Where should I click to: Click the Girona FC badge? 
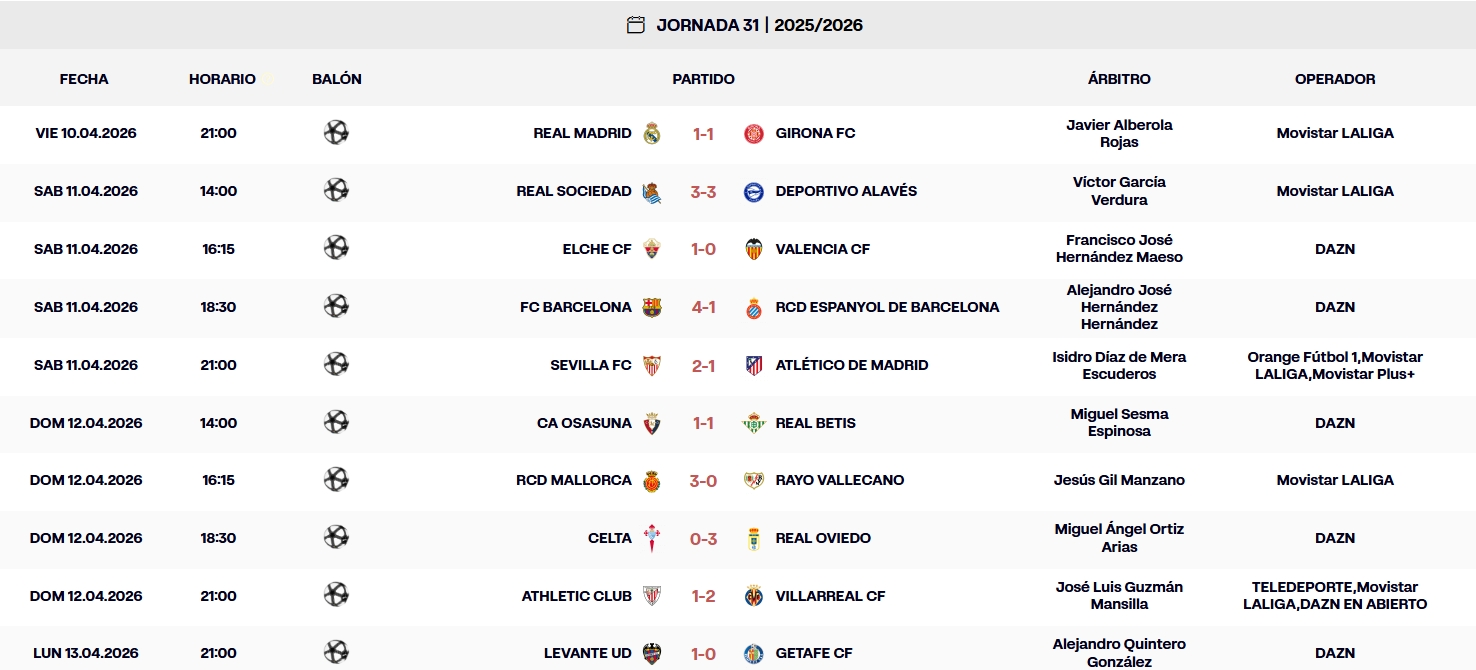[753, 133]
